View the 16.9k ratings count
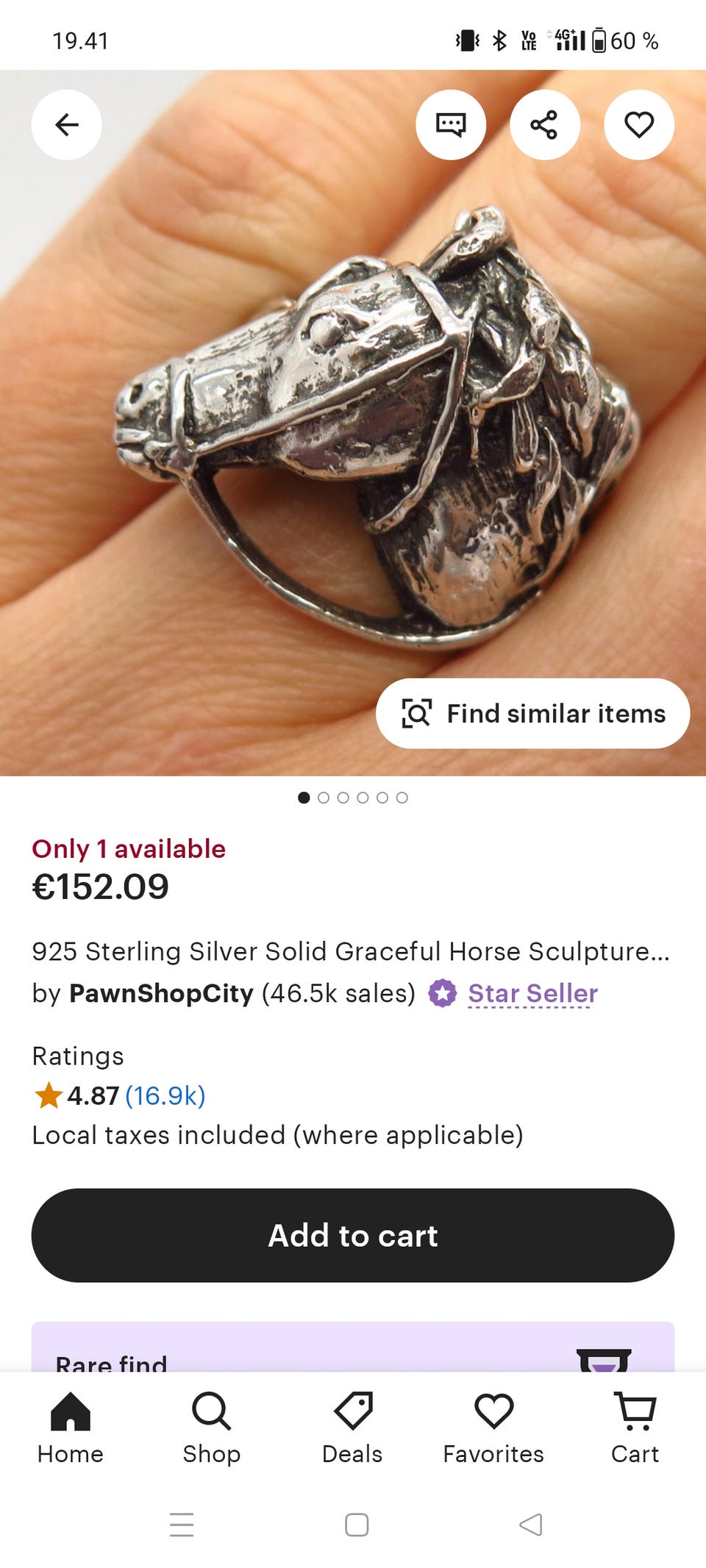The width and height of the screenshot is (706, 1568). (x=165, y=1095)
